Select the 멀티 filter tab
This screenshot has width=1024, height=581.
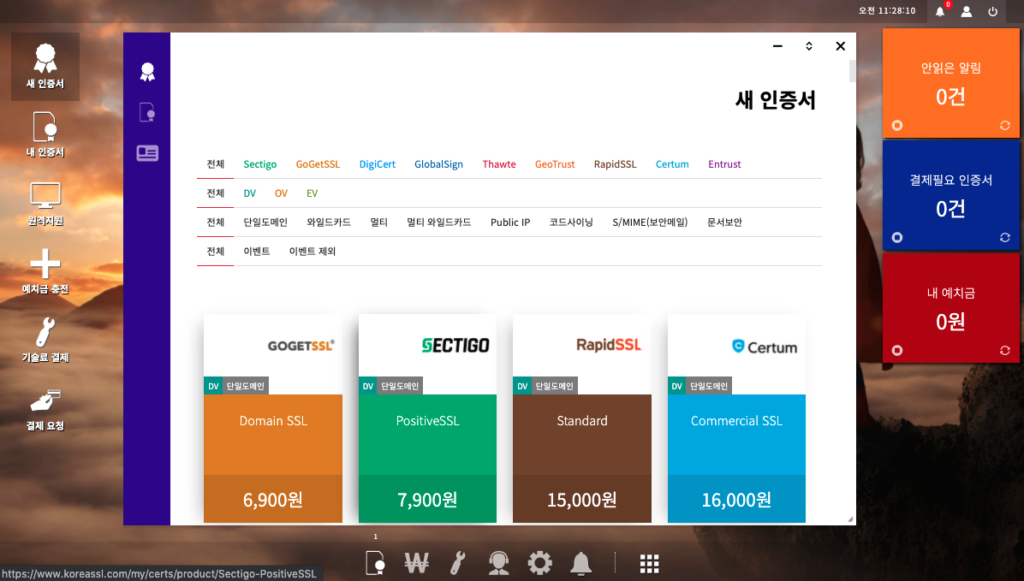379,223
